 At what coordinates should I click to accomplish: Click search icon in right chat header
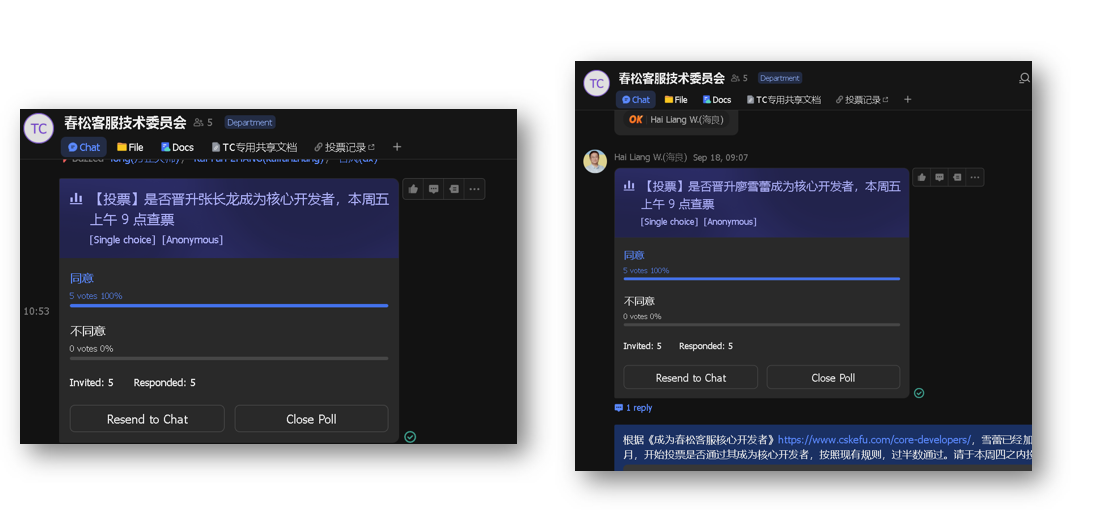[x=1024, y=78]
